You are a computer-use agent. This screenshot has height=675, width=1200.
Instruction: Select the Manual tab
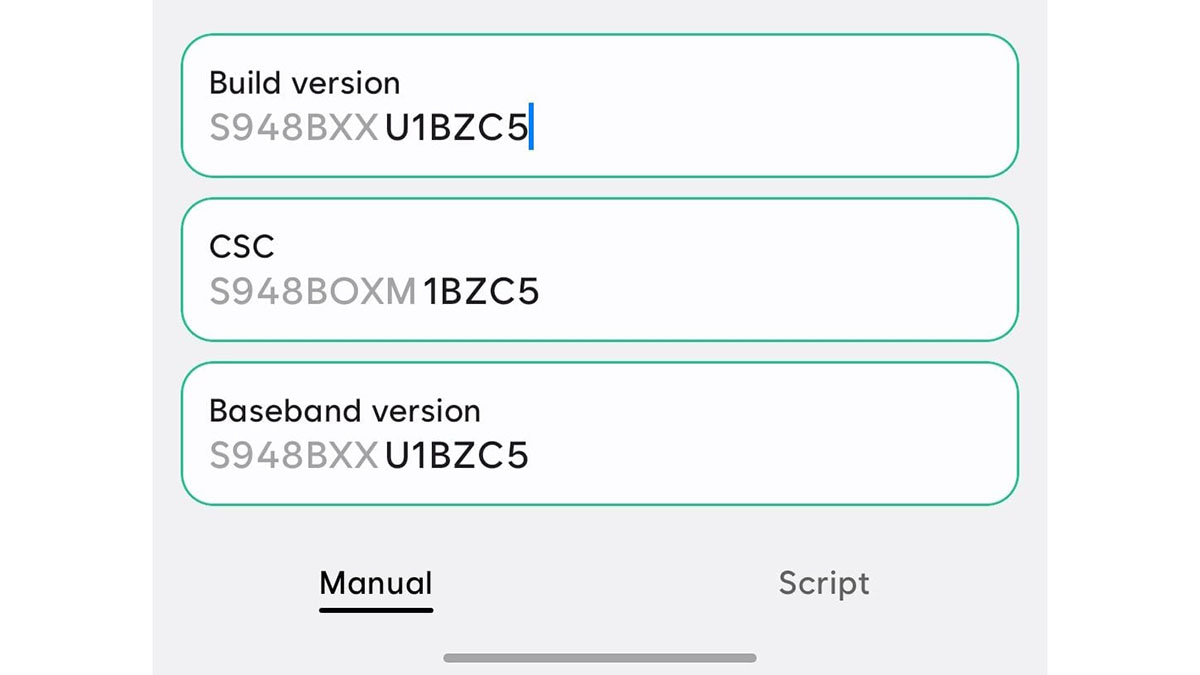point(376,583)
